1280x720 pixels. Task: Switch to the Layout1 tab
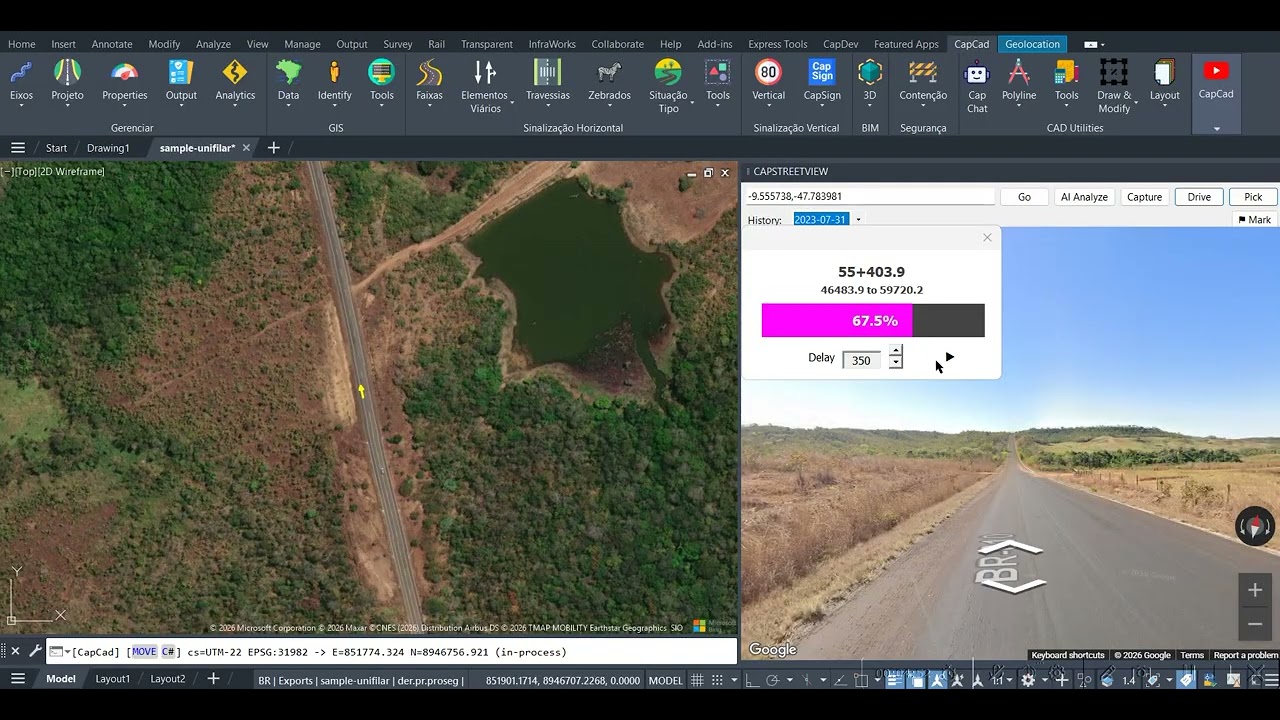tap(112, 679)
